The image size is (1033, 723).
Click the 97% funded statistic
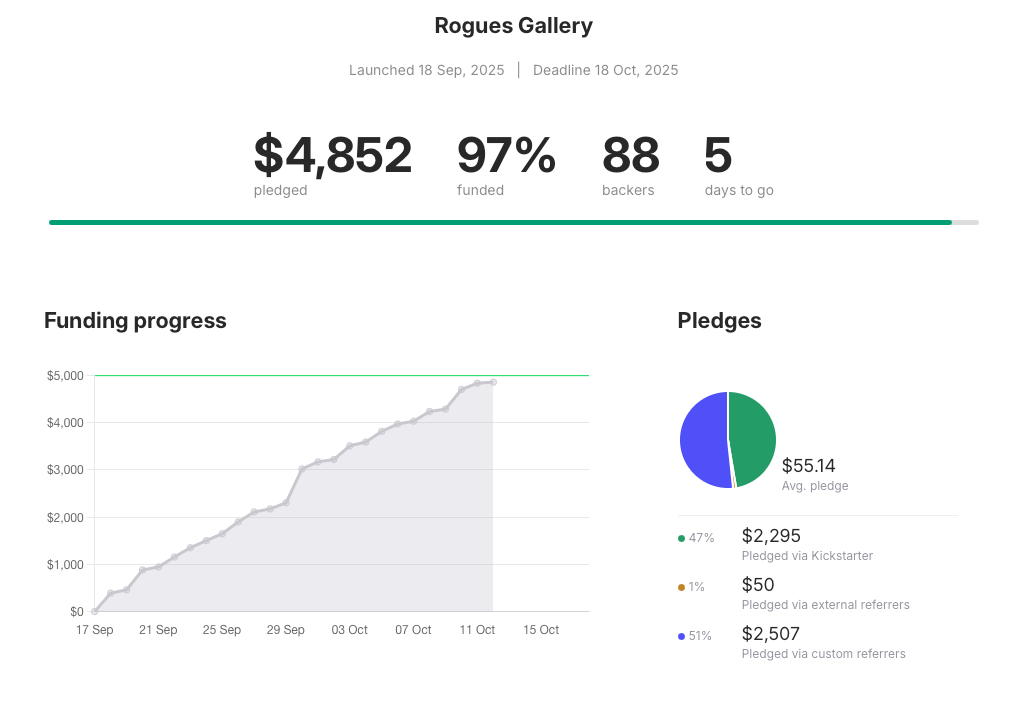click(506, 155)
